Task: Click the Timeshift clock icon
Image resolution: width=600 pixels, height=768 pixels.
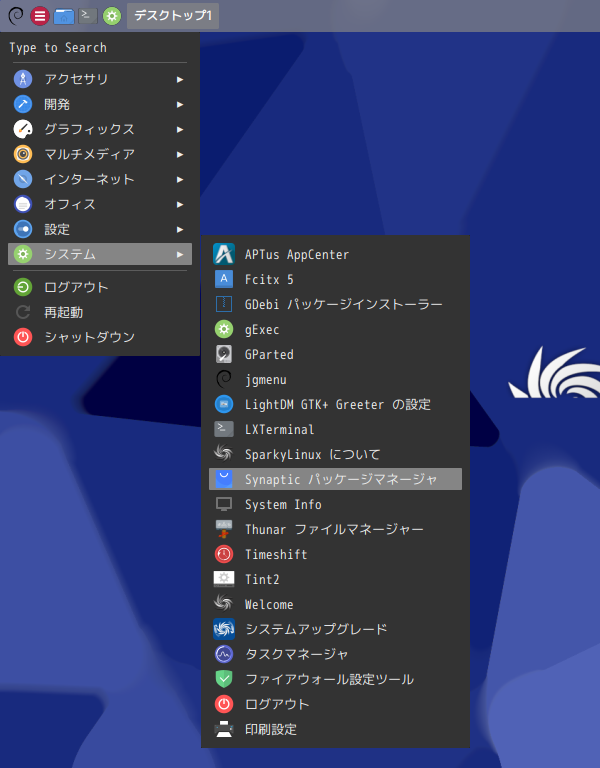Action: pos(224,554)
